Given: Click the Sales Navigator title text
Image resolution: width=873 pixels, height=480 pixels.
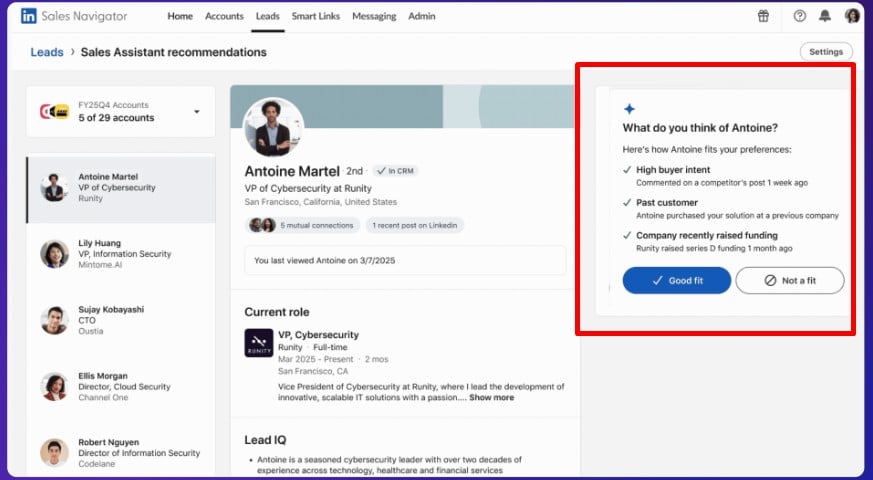Looking at the screenshot, I should click(x=84, y=16).
